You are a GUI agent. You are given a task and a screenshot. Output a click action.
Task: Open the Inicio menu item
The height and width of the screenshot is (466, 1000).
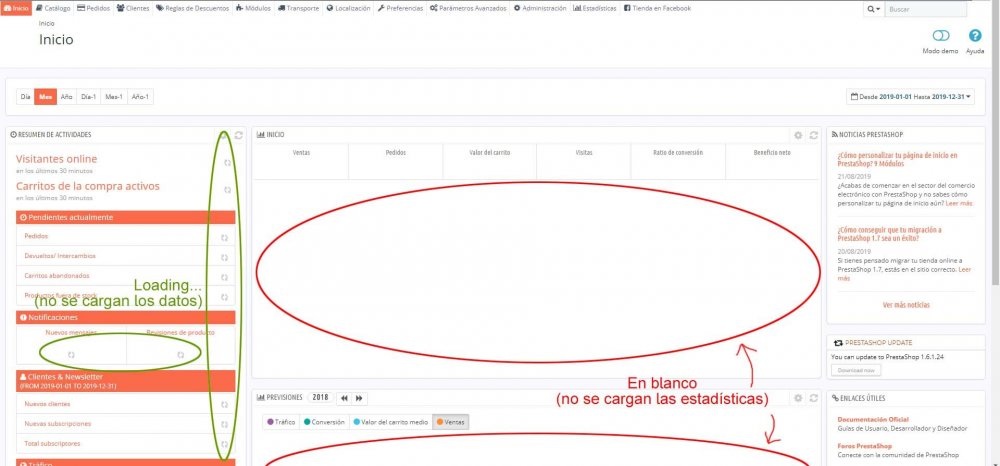point(16,8)
